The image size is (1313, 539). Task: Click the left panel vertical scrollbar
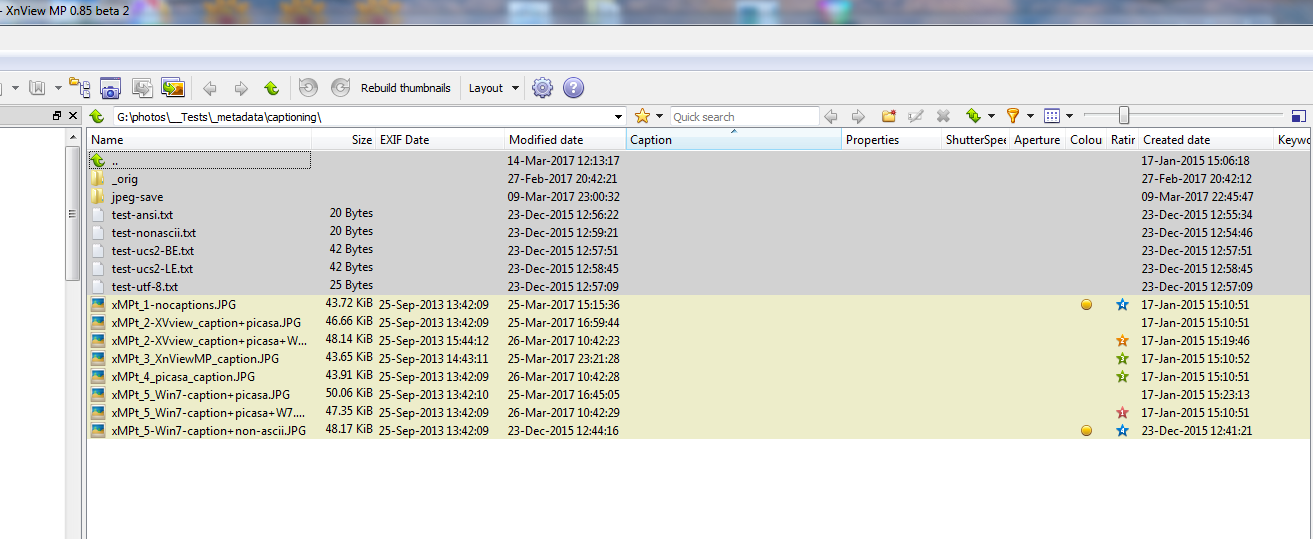point(72,214)
